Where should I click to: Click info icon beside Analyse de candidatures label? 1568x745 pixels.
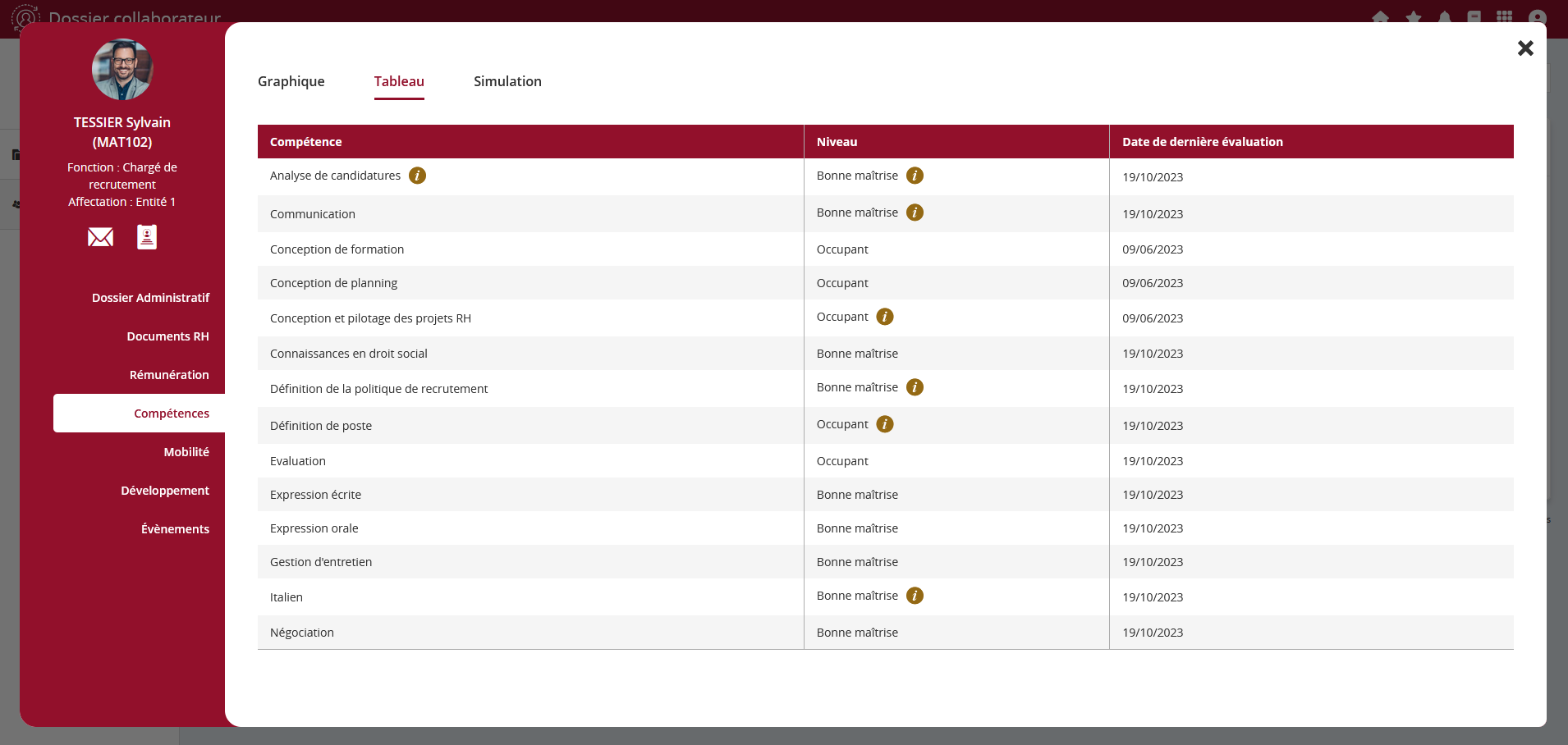(417, 176)
